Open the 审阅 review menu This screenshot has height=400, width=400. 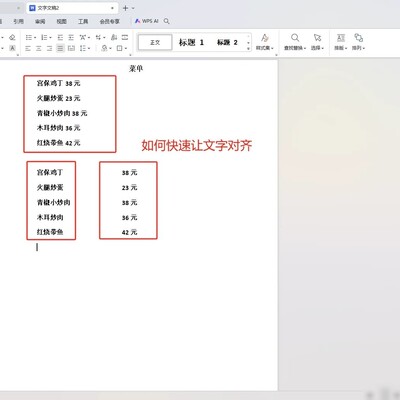(40, 21)
